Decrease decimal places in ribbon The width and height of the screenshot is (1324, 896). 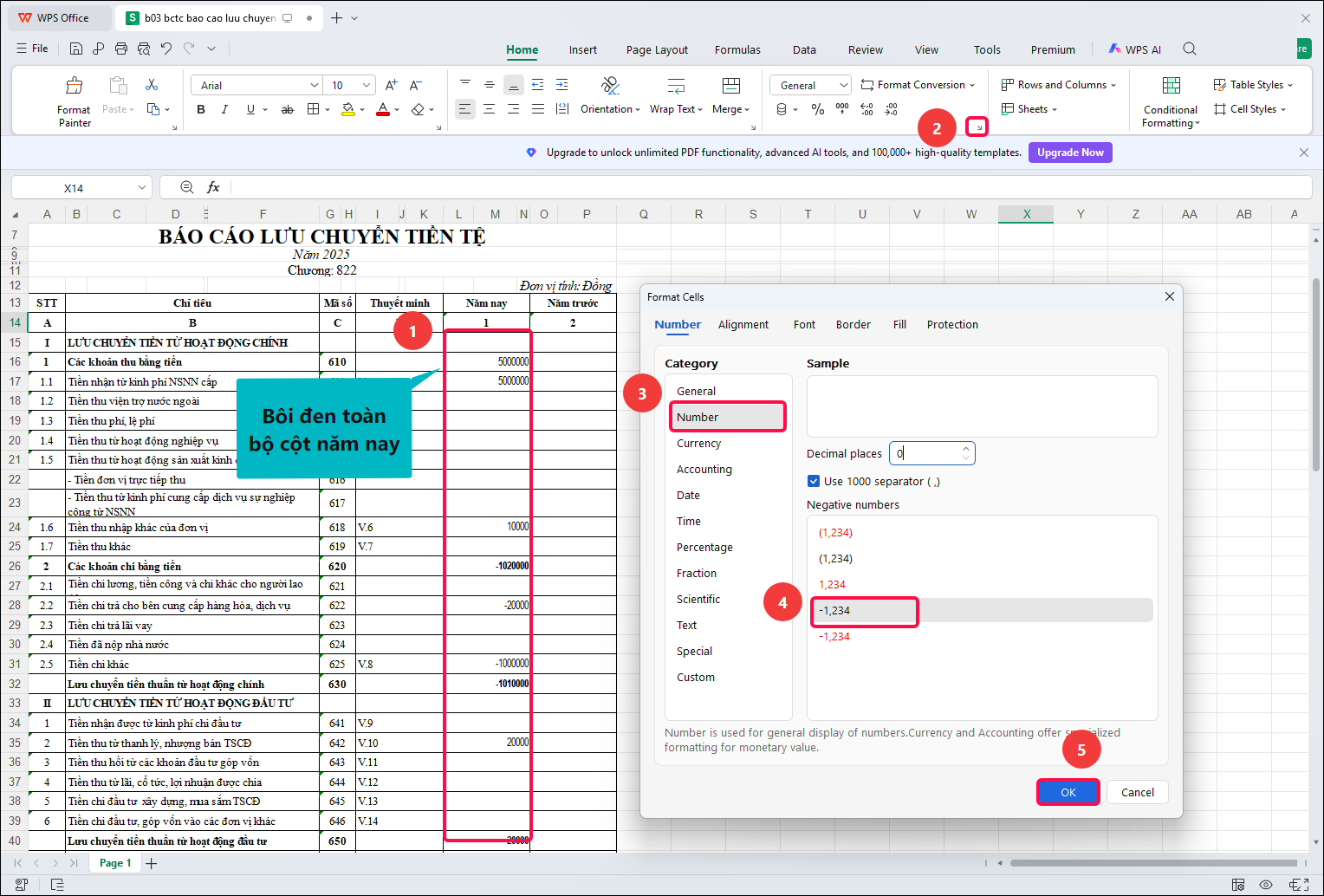point(892,109)
